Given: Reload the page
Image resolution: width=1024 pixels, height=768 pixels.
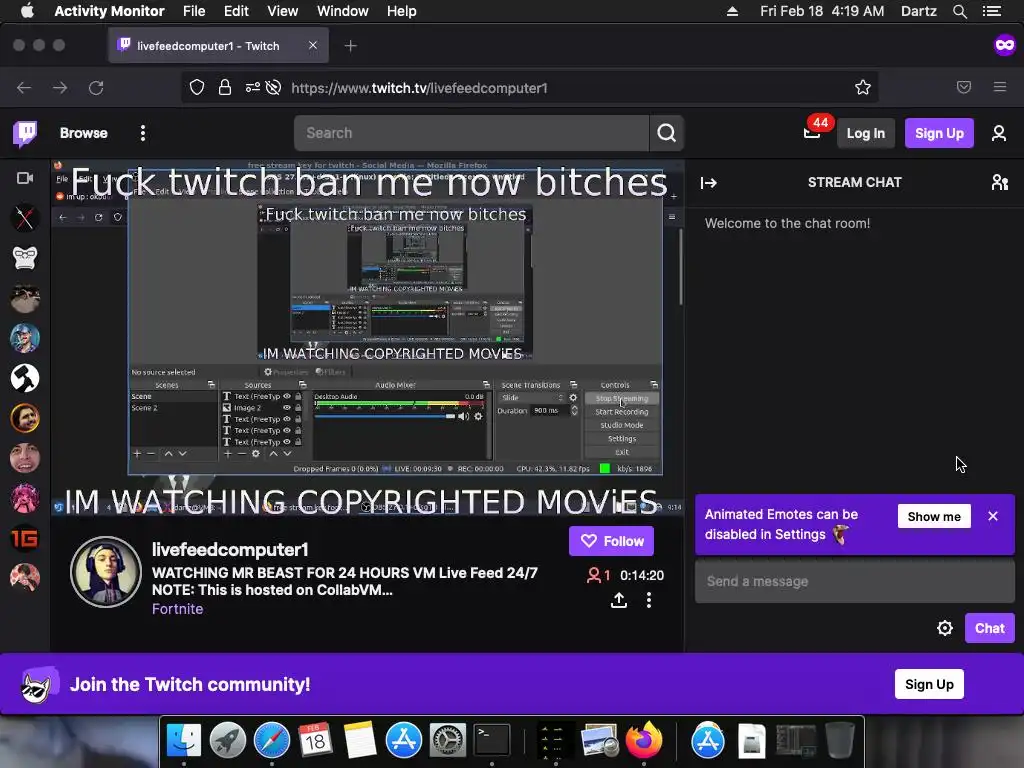Looking at the screenshot, I should (96, 88).
